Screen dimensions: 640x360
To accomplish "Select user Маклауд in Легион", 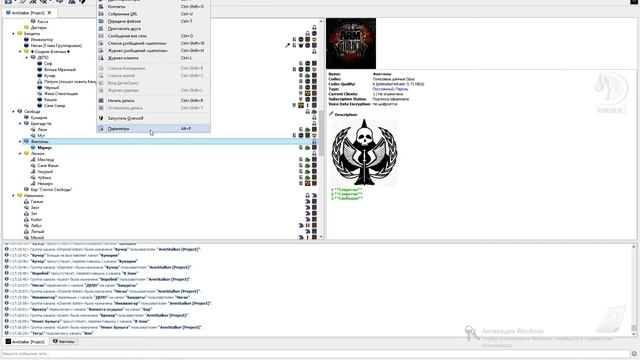I will click(45, 160).
